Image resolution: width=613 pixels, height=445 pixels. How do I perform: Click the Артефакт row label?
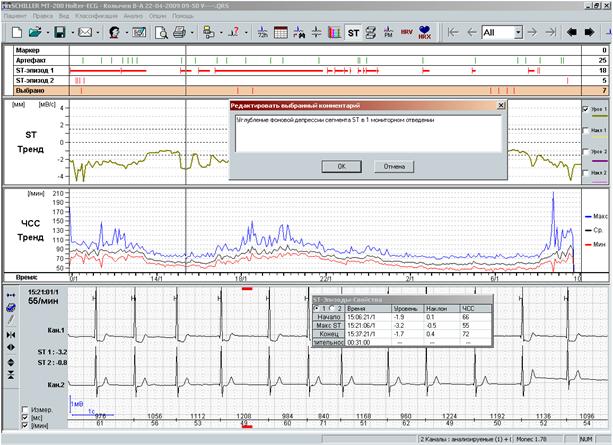[x=30, y=60]
